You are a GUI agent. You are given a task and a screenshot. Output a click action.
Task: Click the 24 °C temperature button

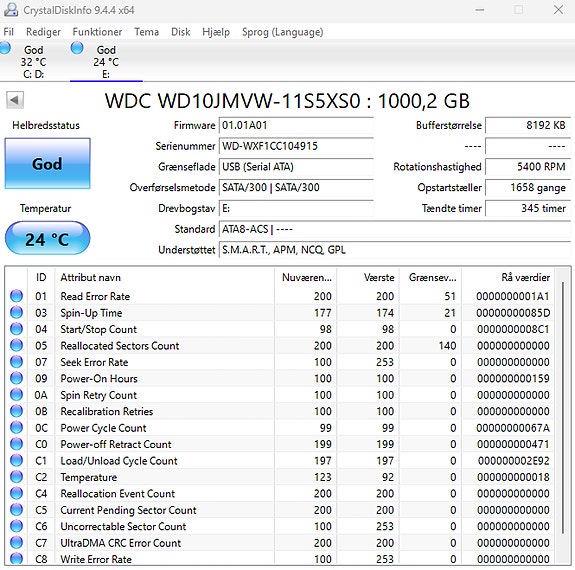pyautogui.click(x=47, y=239)
